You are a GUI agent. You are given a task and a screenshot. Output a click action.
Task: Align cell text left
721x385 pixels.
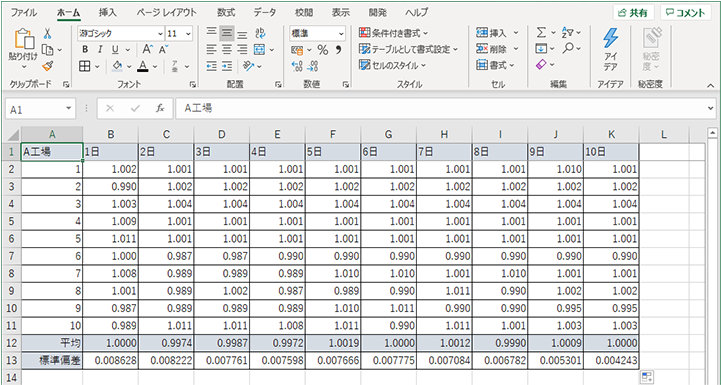[x=211, y=49]
